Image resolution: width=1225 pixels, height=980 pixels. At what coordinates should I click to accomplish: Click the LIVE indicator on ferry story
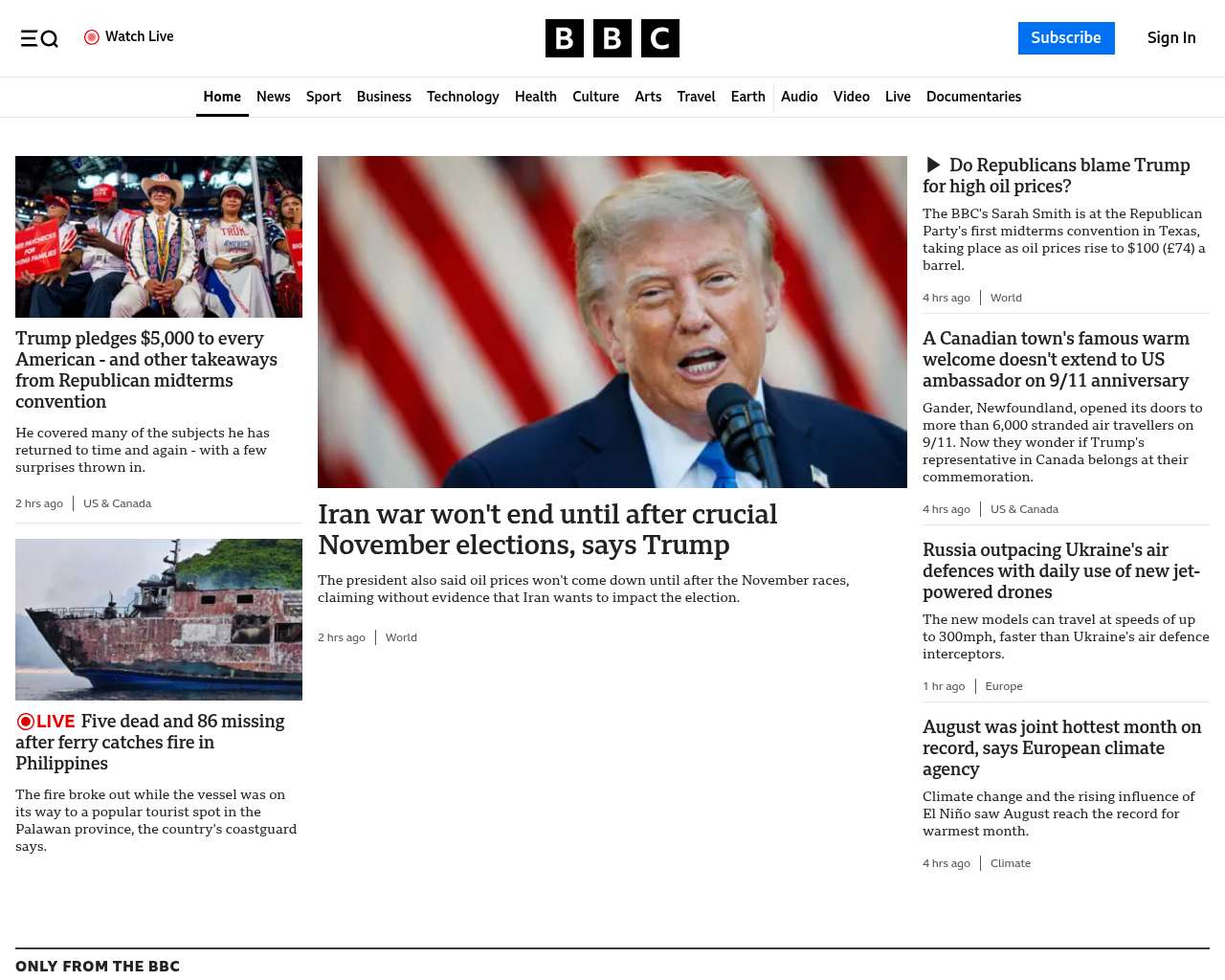[x=46, y=721]
